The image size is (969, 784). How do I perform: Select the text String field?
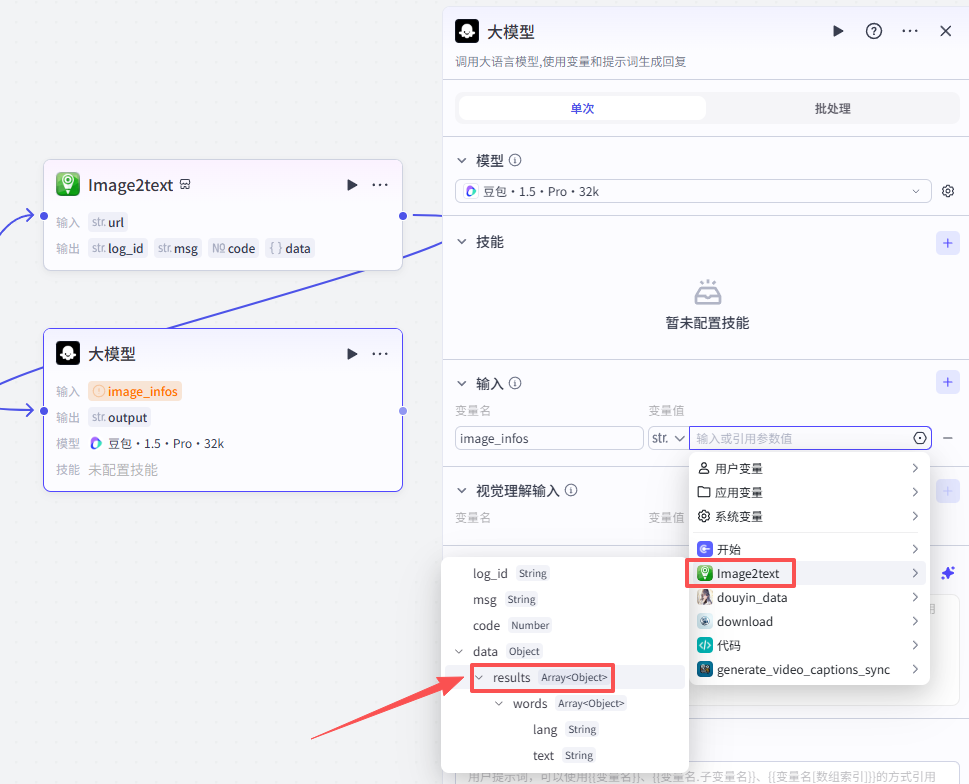pos(544,755)
